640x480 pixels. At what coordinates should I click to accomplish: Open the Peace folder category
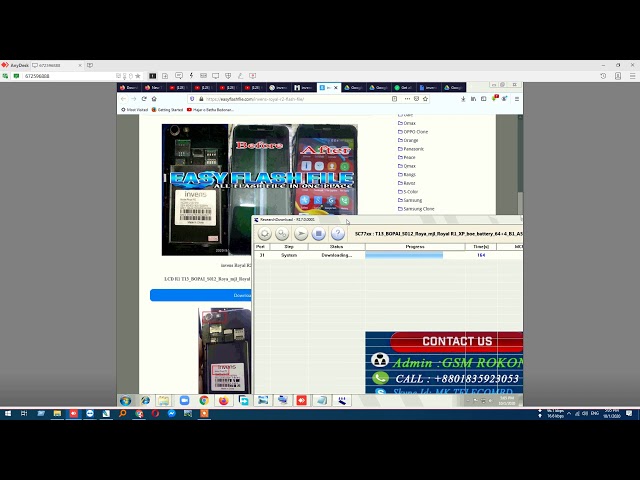(x=407, y=158)
